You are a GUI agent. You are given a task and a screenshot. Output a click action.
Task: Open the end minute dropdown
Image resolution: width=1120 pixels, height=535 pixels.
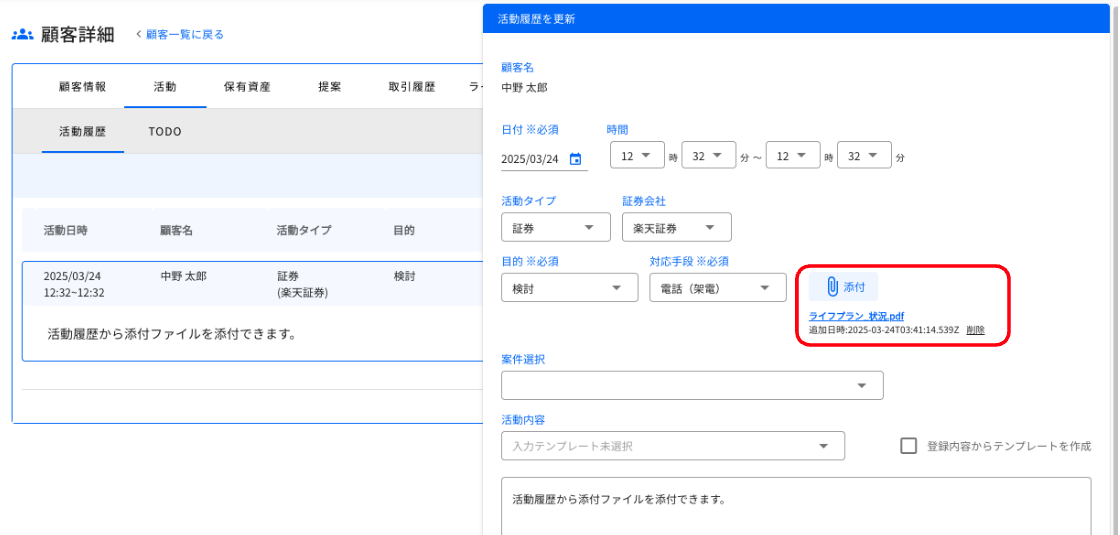click(864, 155)
